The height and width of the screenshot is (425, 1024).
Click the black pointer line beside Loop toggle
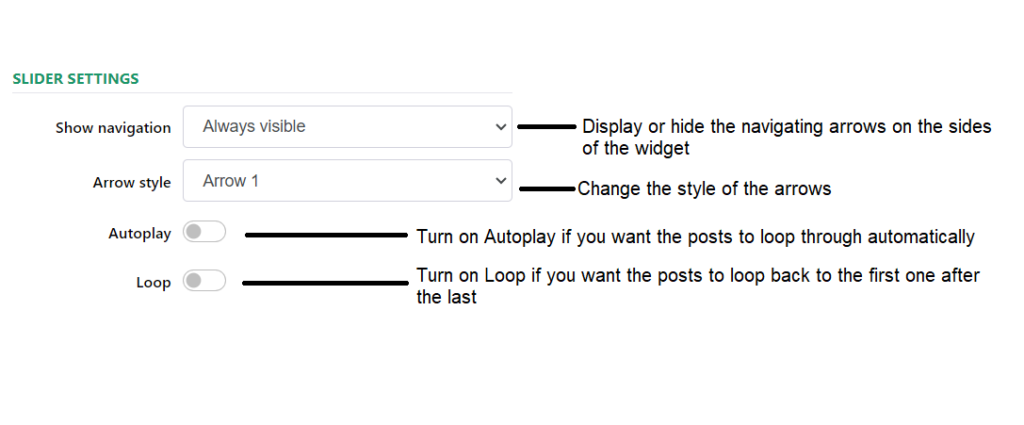[325, 283]
